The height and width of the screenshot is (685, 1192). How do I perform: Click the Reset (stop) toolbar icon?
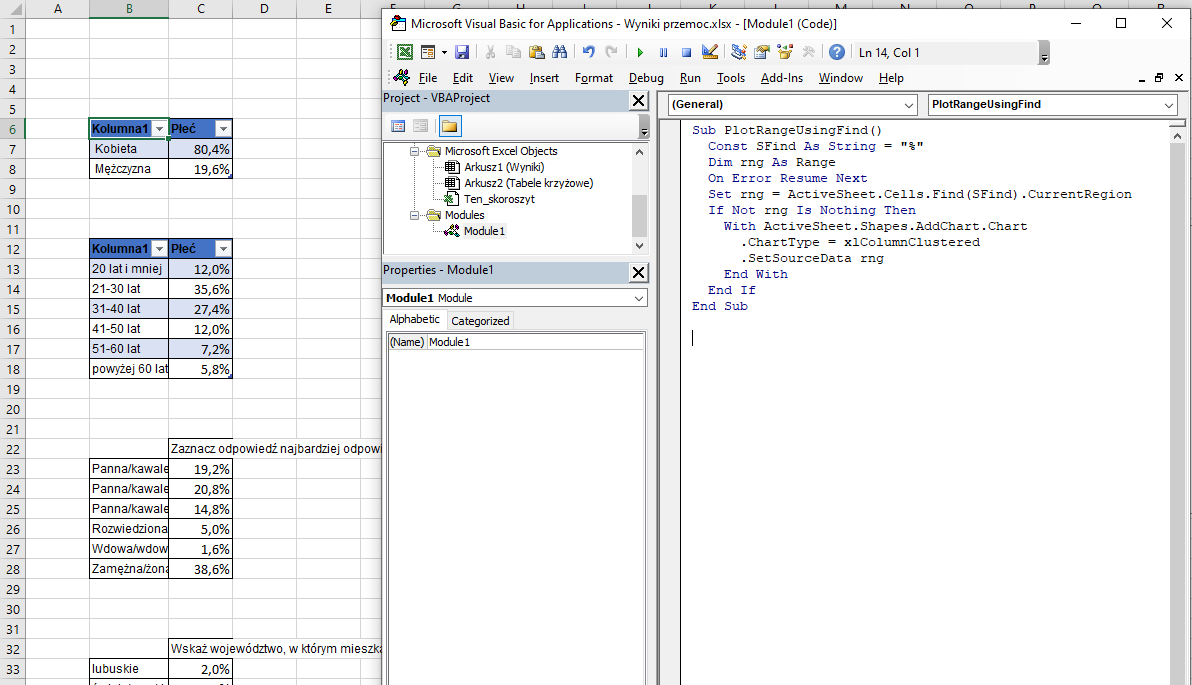(686, 52)
